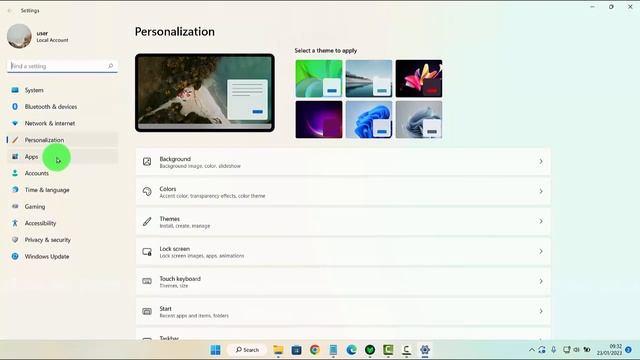Open the Settings gear icon on taskbar
The height and width of the screenshot is (360, 640).
coord(425,350)
